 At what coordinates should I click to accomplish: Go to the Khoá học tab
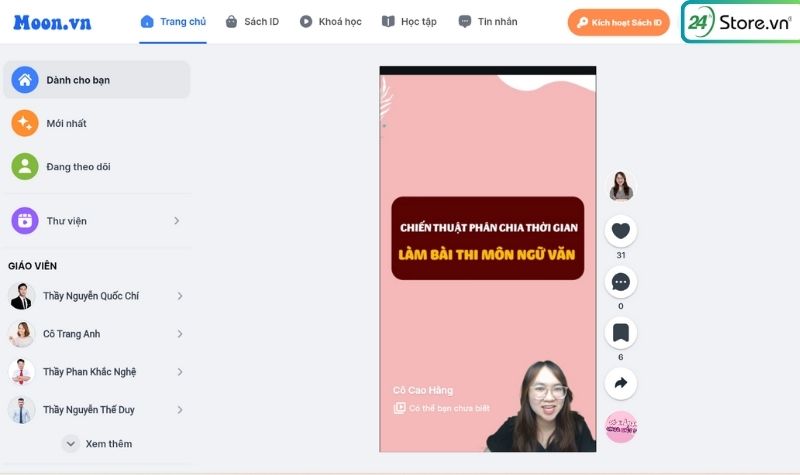(x=330, y=22)
